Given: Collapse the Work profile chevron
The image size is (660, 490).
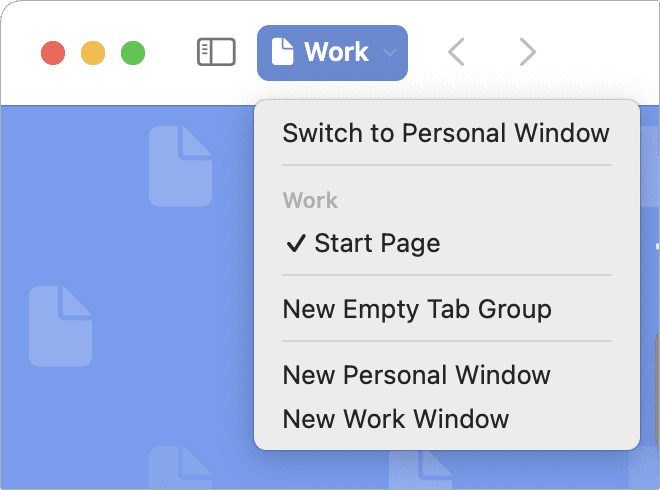Looking at the screenshot, I should (390, 53).
